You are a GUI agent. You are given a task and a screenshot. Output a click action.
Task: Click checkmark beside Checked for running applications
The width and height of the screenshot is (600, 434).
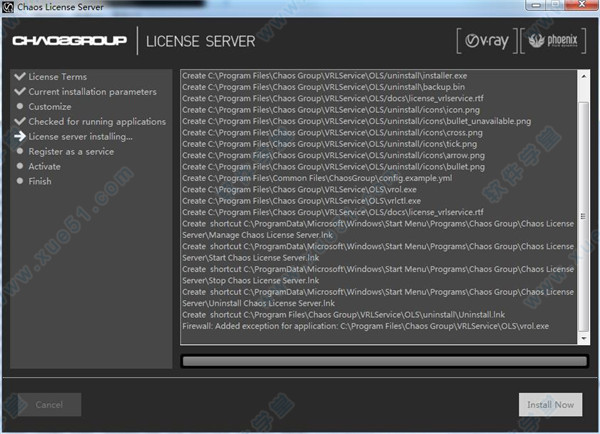point(20,121)
